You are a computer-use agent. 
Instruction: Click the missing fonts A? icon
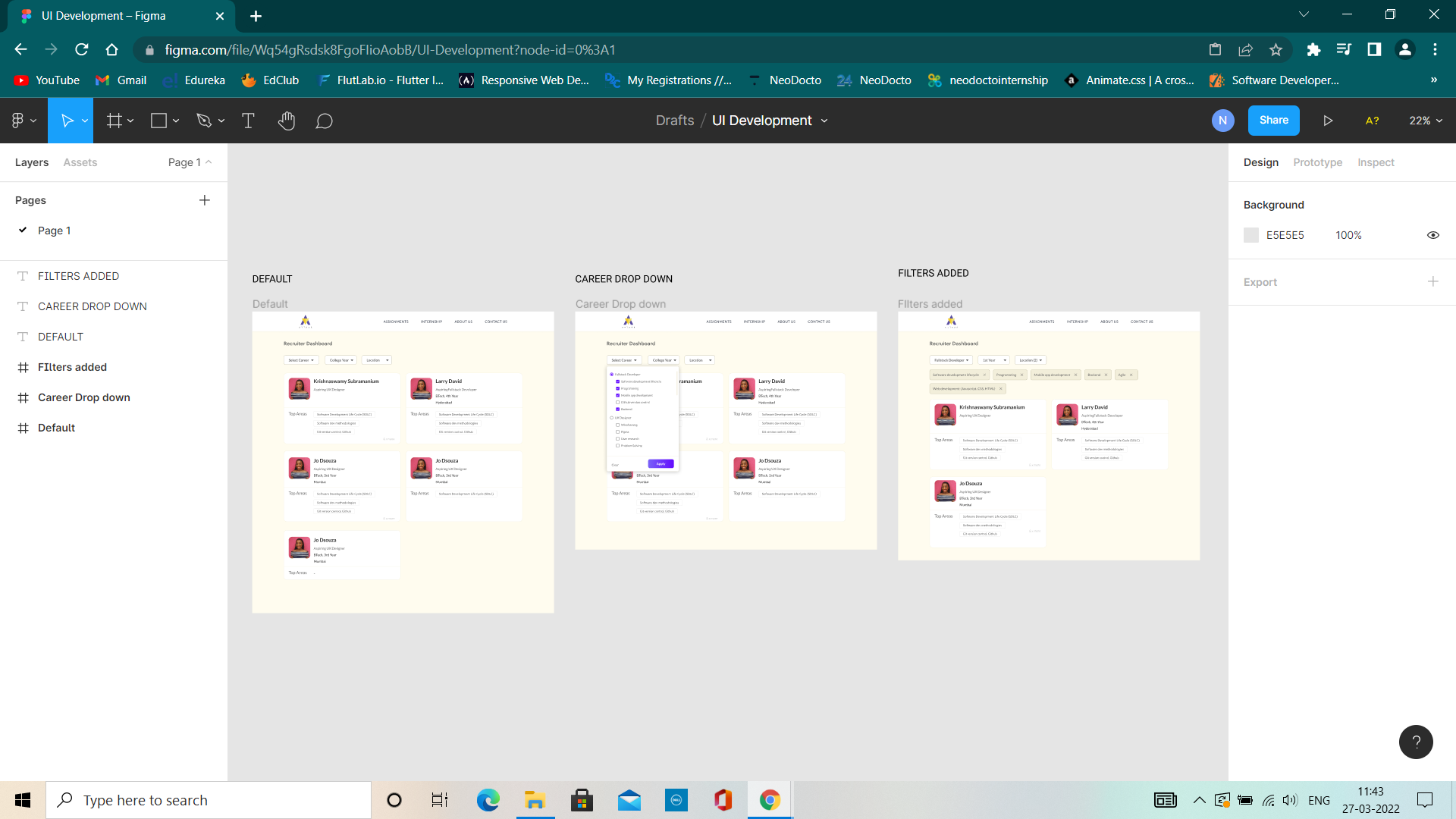[1372, 121]
